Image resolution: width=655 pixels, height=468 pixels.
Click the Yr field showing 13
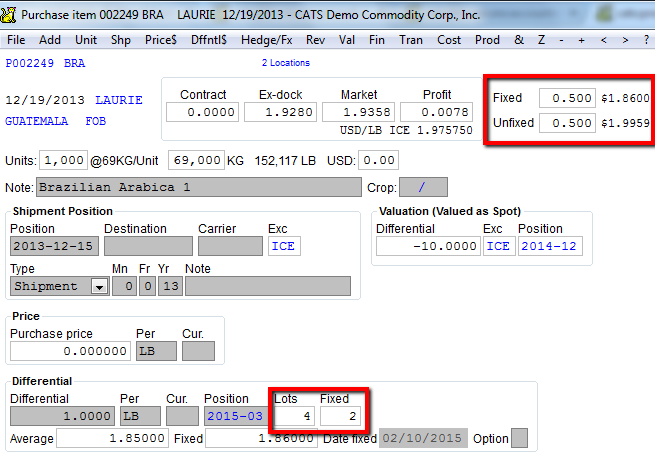(x=170, y=286)
